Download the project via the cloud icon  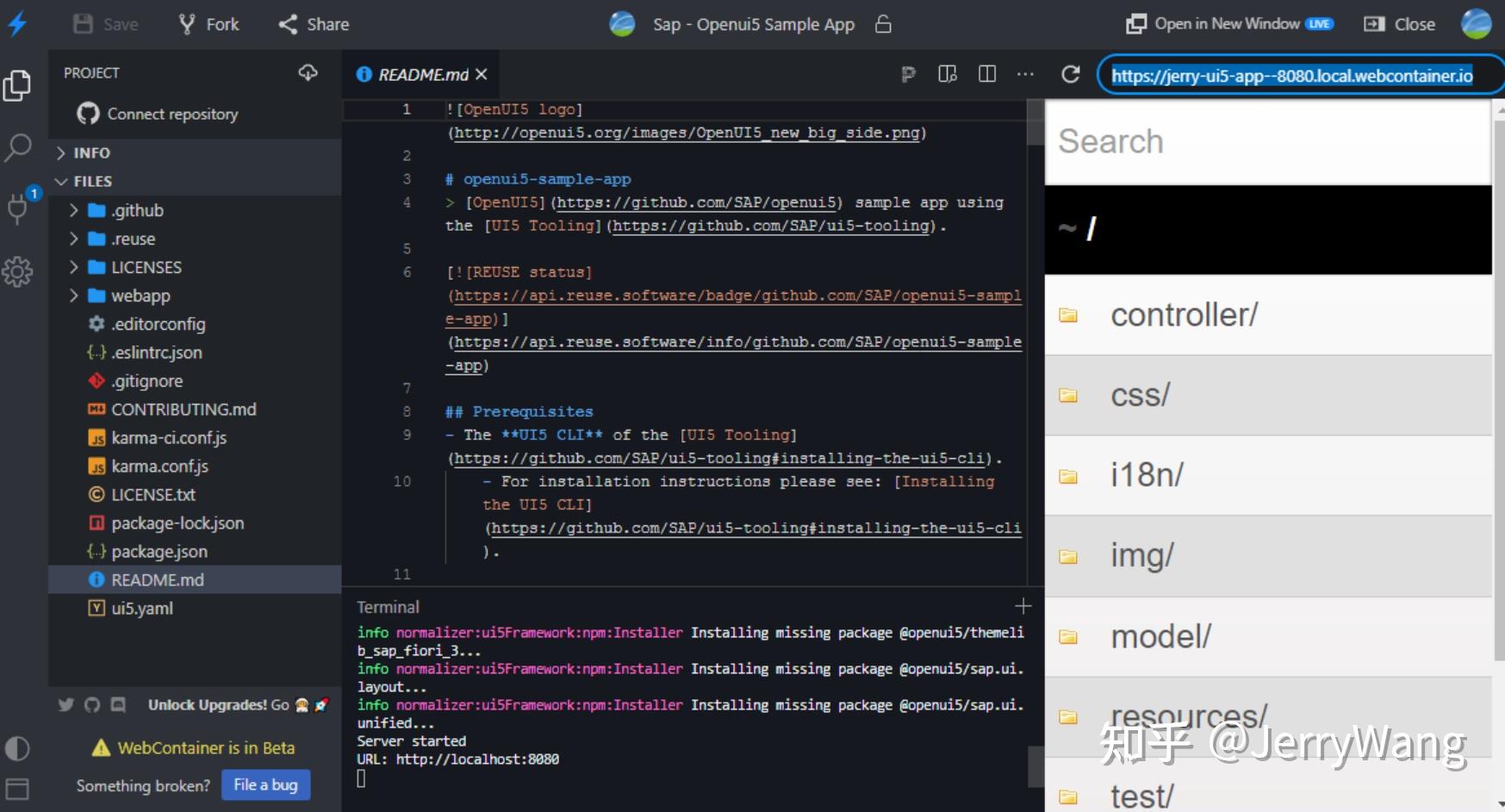pyautogui.click(x=308, y=72)
